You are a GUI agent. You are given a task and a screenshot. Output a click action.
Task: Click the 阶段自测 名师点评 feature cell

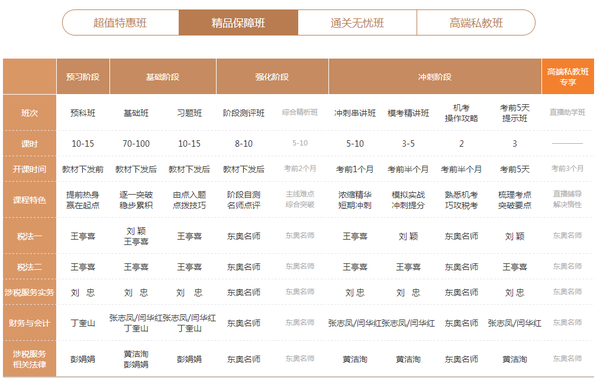(x=243, y=200)
